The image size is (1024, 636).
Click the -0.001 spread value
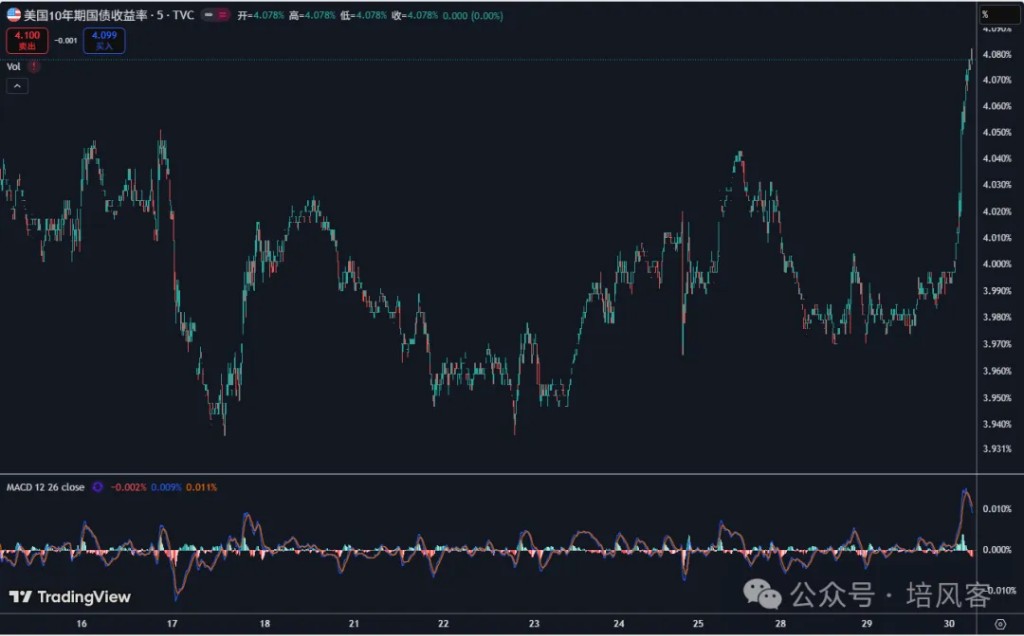tap(65, 40)
